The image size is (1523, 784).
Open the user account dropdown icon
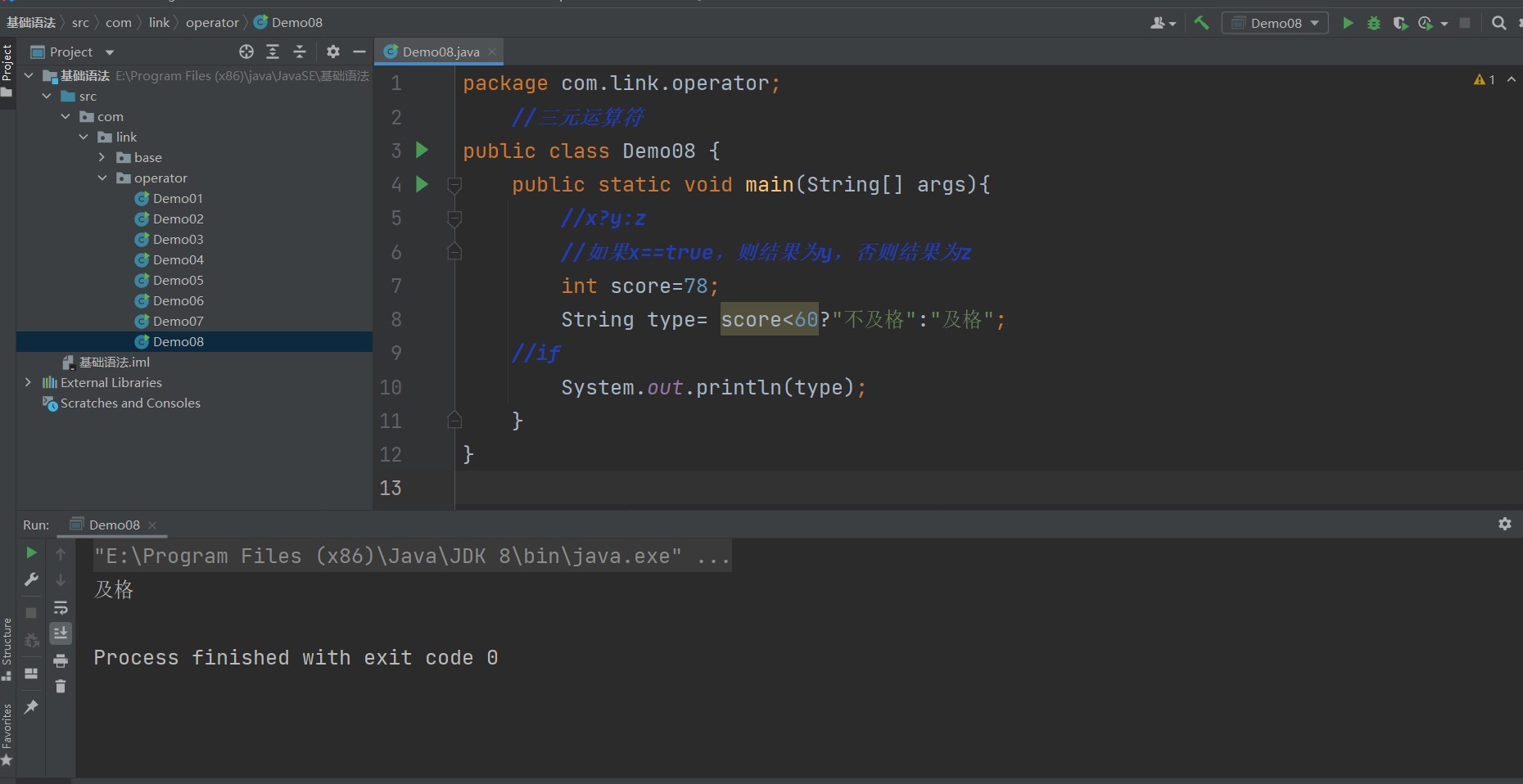click(x=1163, y=23)
